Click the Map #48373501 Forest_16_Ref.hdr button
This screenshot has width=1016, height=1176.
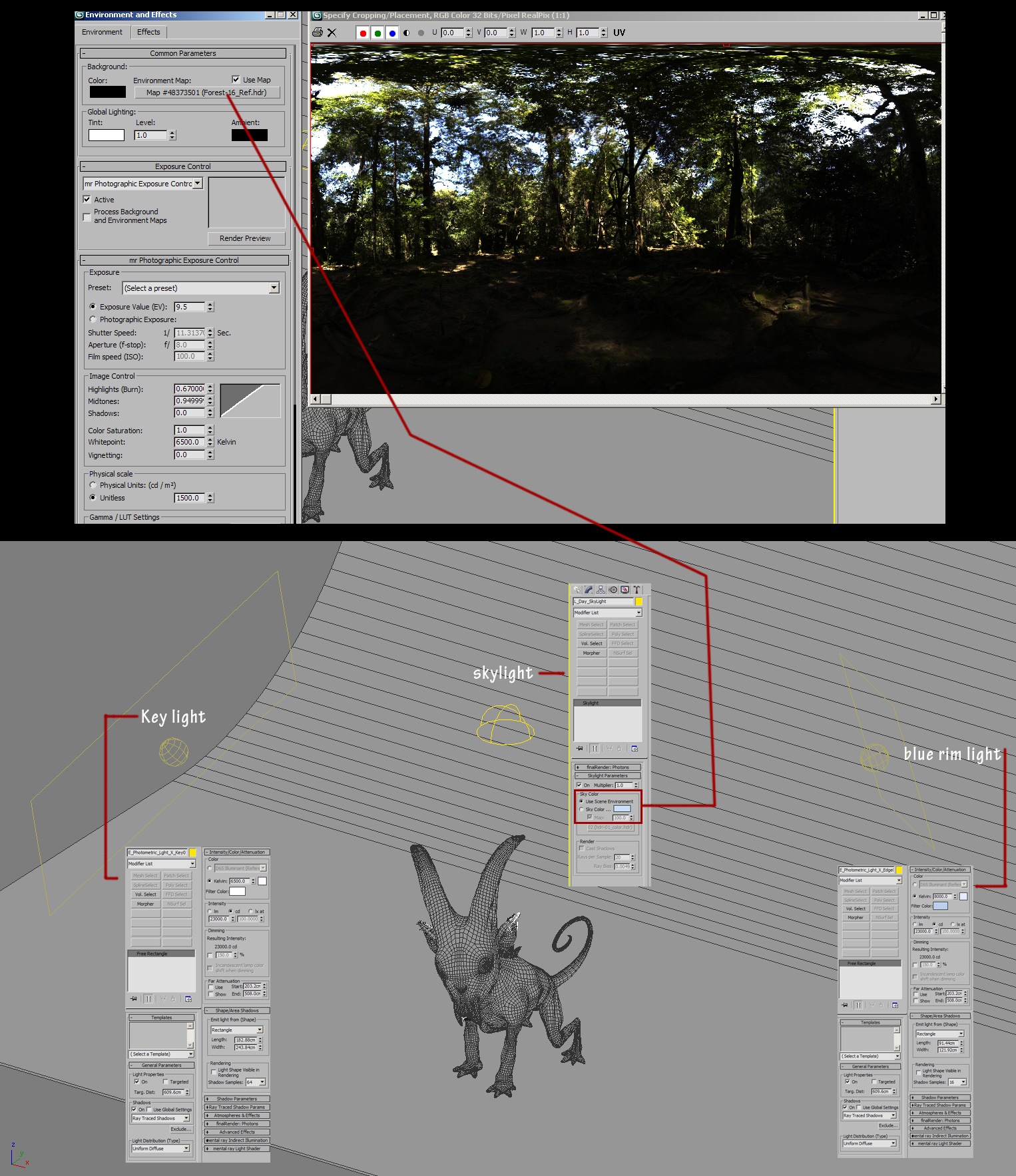coord(207,93)
